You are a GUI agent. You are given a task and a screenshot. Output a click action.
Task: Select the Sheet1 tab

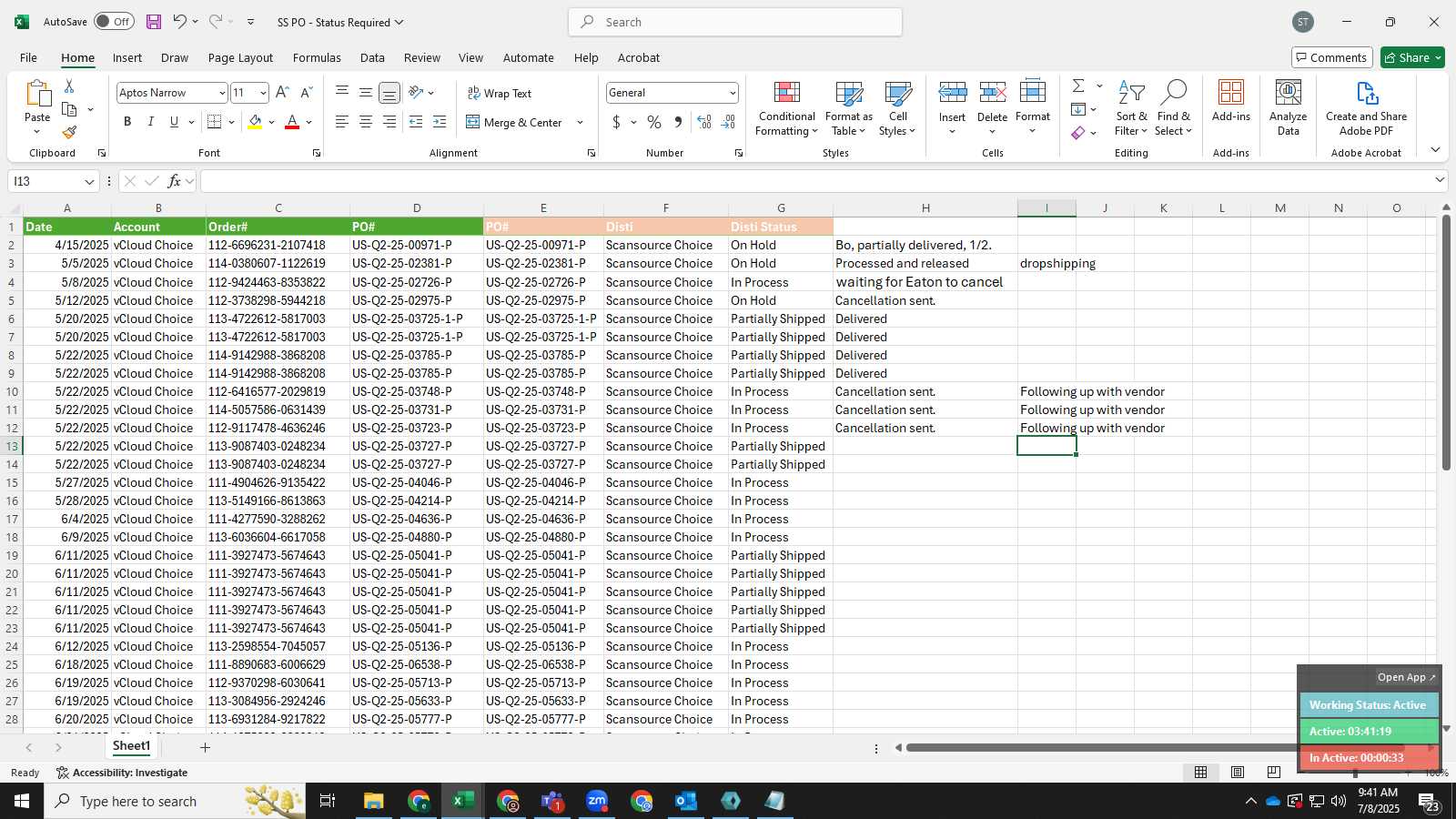click(x=131, y=746)
